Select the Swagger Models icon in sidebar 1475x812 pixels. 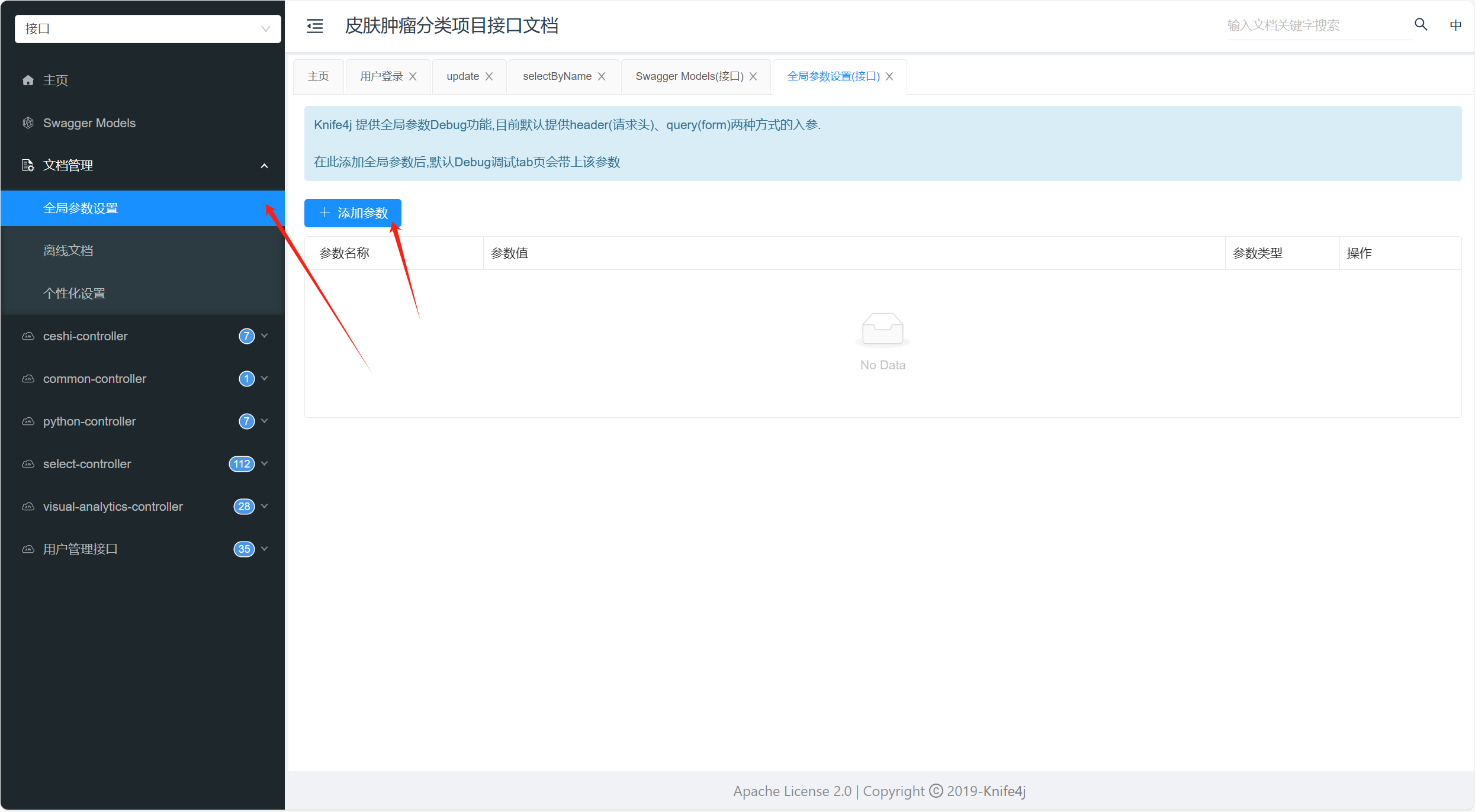(28, 123)
